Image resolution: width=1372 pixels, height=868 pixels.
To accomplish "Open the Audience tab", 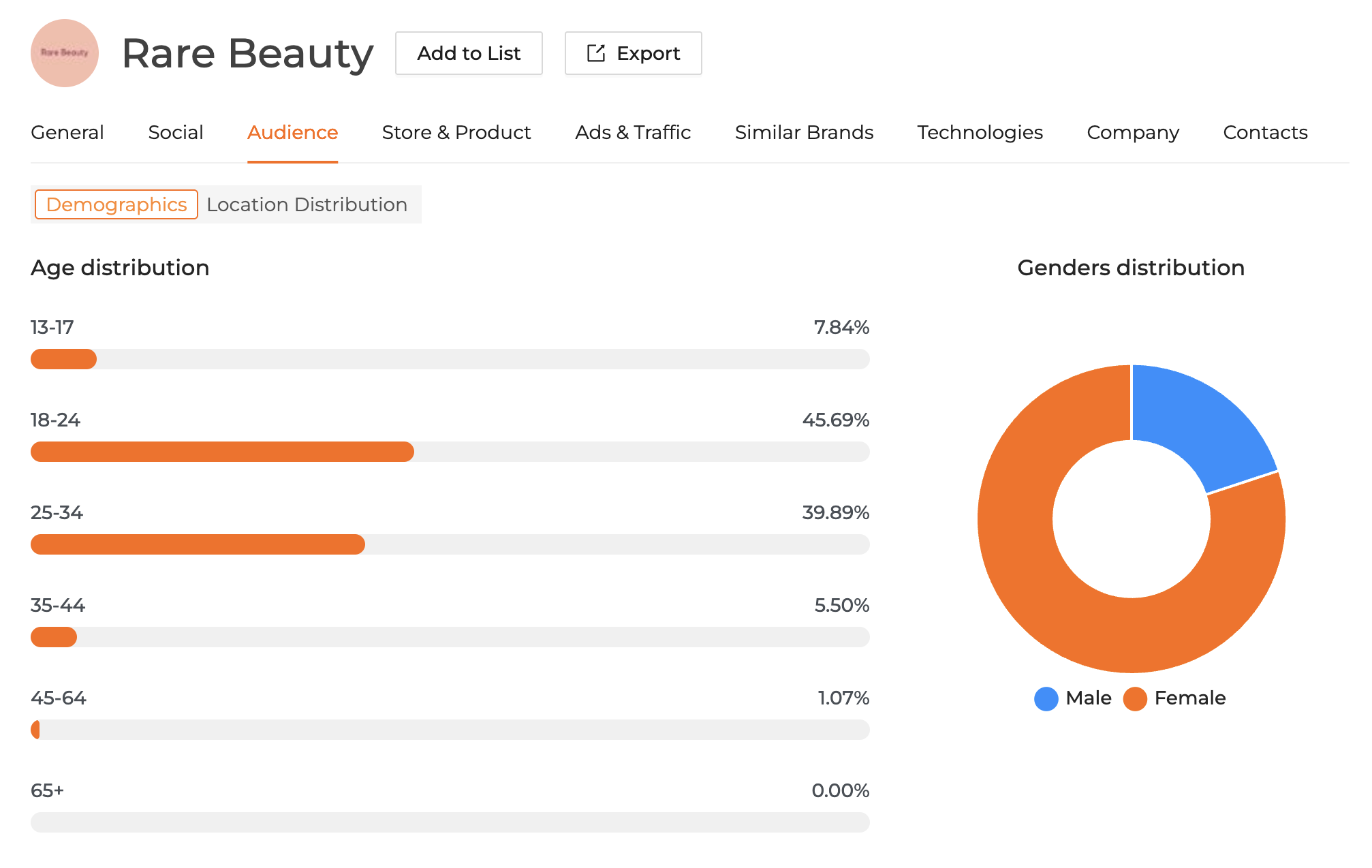I will [x=292, y=132].
